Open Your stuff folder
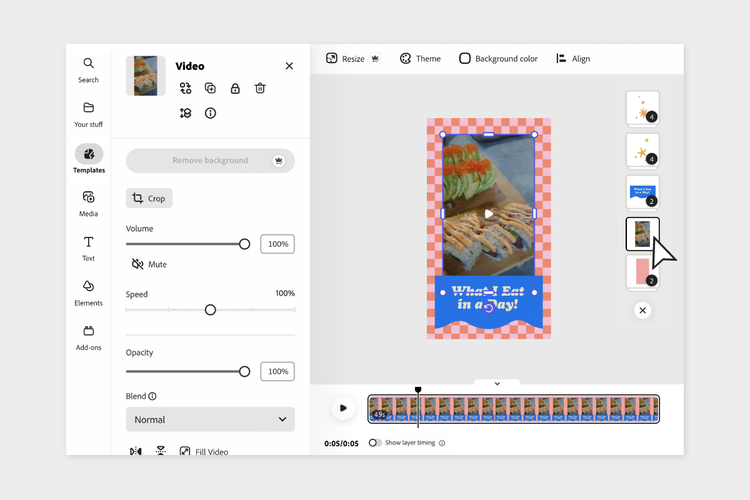Viewport: 750px width, 500px height. [88, 115]
